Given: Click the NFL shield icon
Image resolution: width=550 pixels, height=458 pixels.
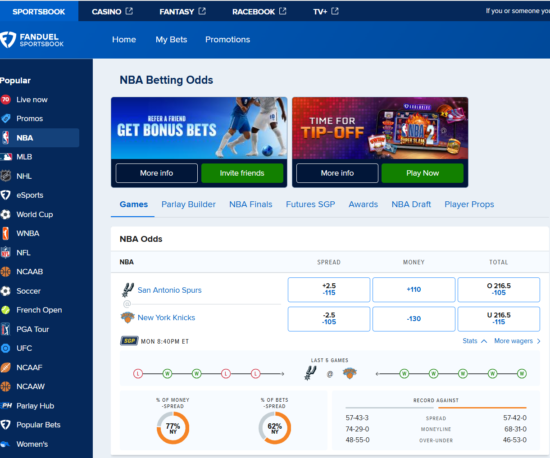Looking at the screenshot, I should (5, 252).
